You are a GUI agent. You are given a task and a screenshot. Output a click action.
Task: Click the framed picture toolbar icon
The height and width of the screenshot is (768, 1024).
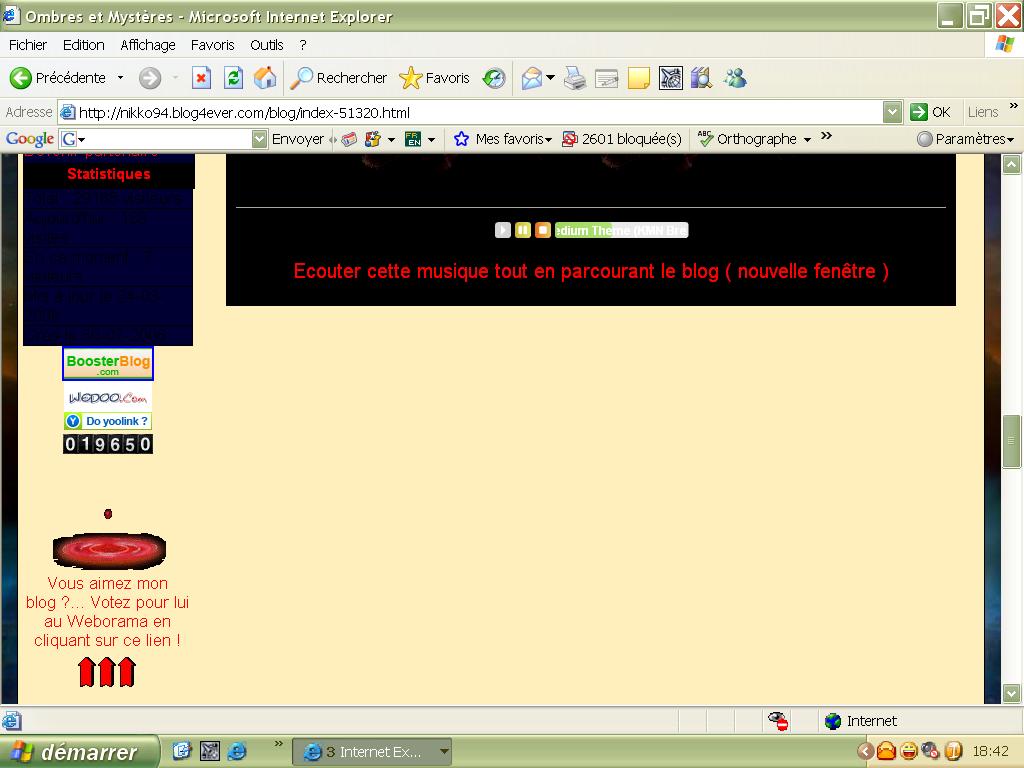671,78
